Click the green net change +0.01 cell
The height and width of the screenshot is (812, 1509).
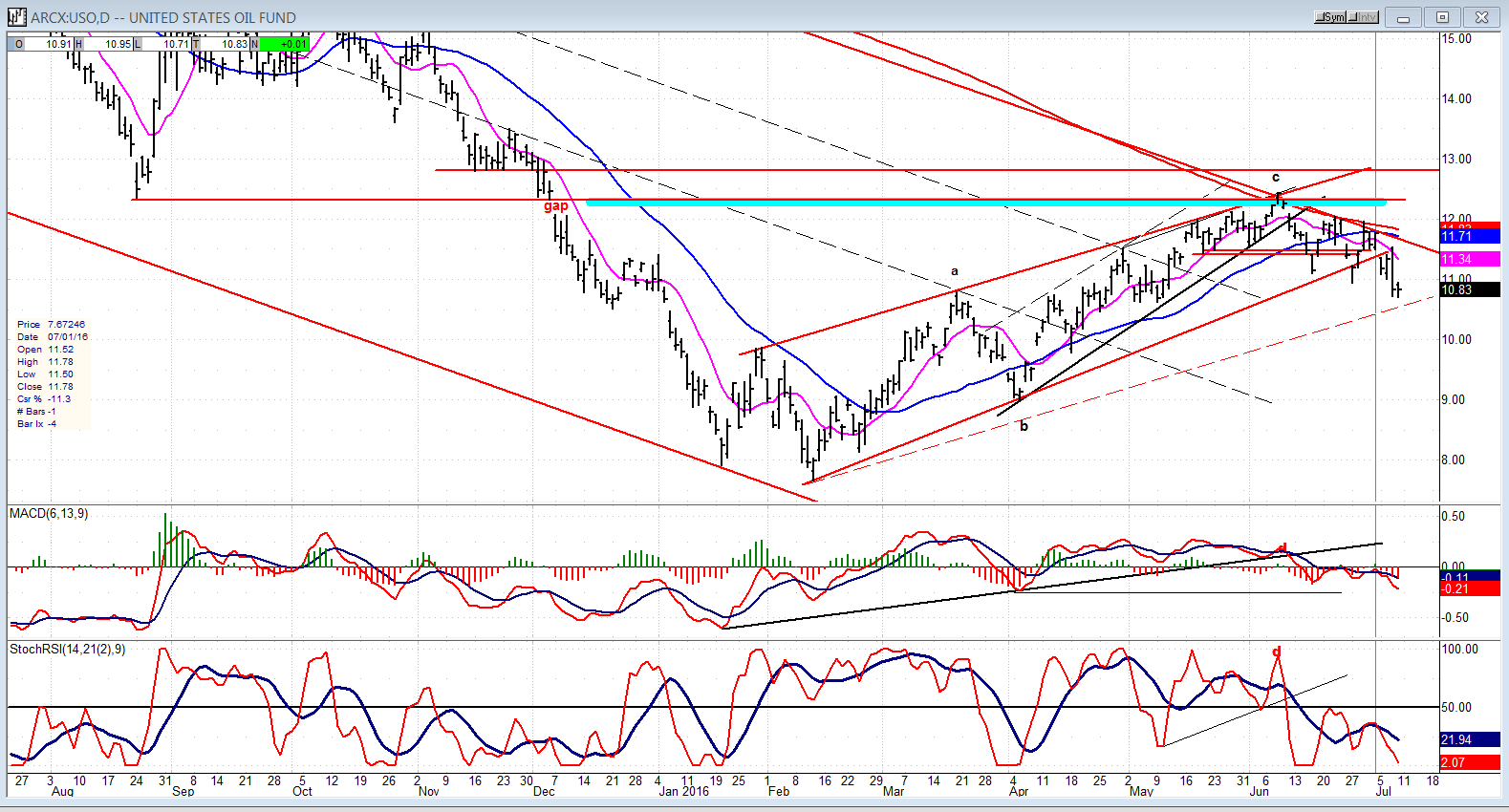(285, 44)
